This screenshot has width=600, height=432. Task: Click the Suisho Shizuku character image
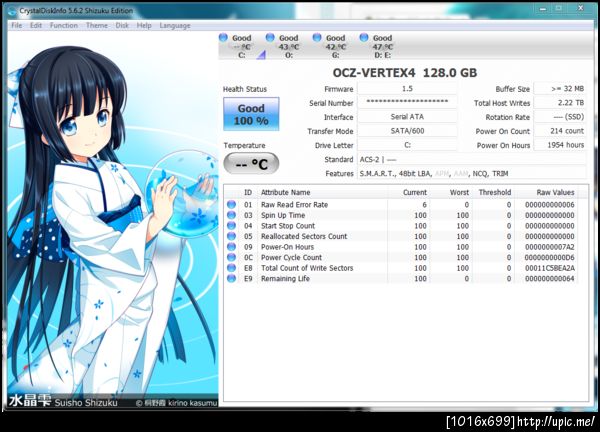pyautogui.click(x=112, y=219)
